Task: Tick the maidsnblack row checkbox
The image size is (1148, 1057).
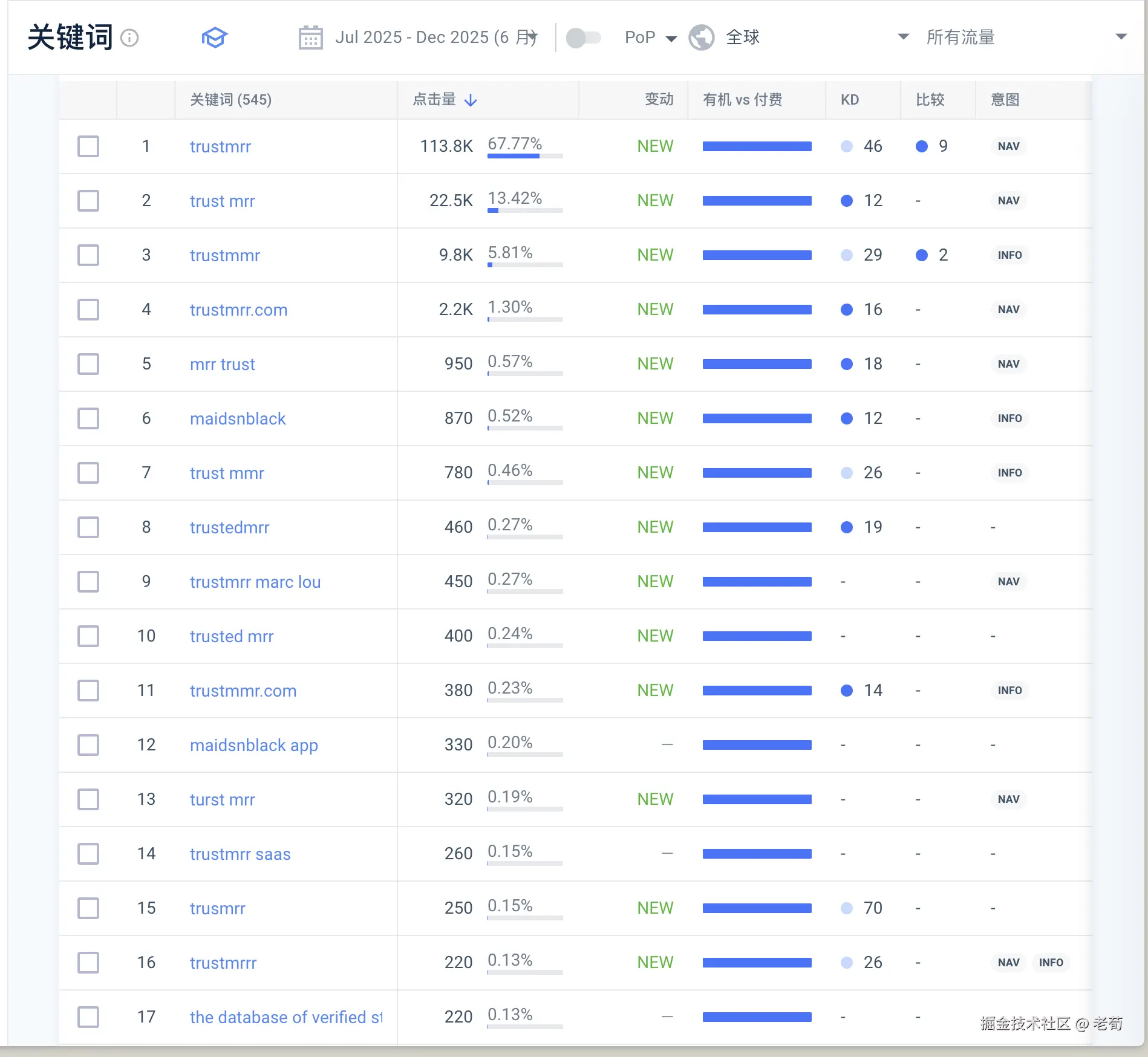Action: [88, 418]
